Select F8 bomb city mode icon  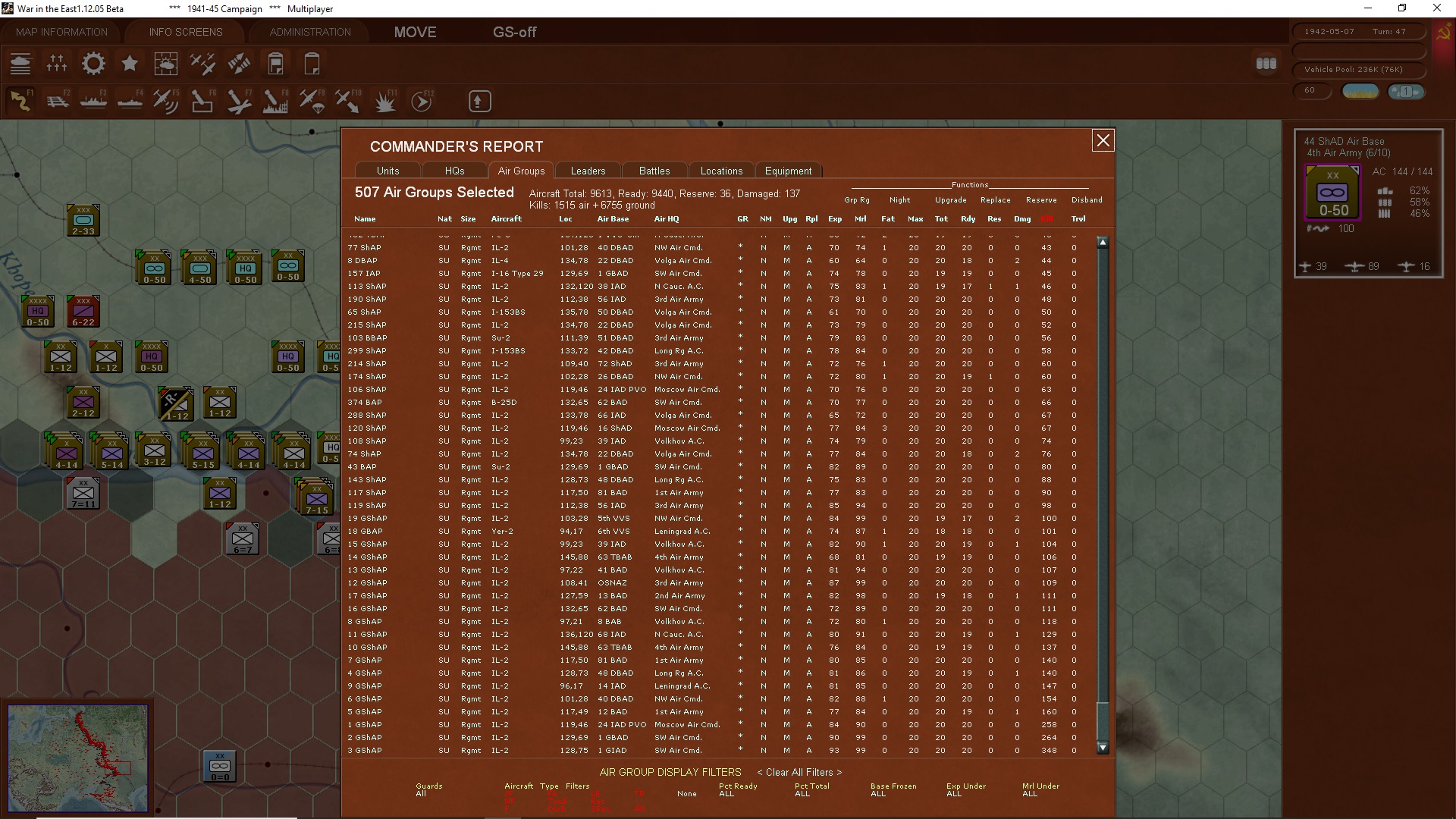tap(275, 101)
